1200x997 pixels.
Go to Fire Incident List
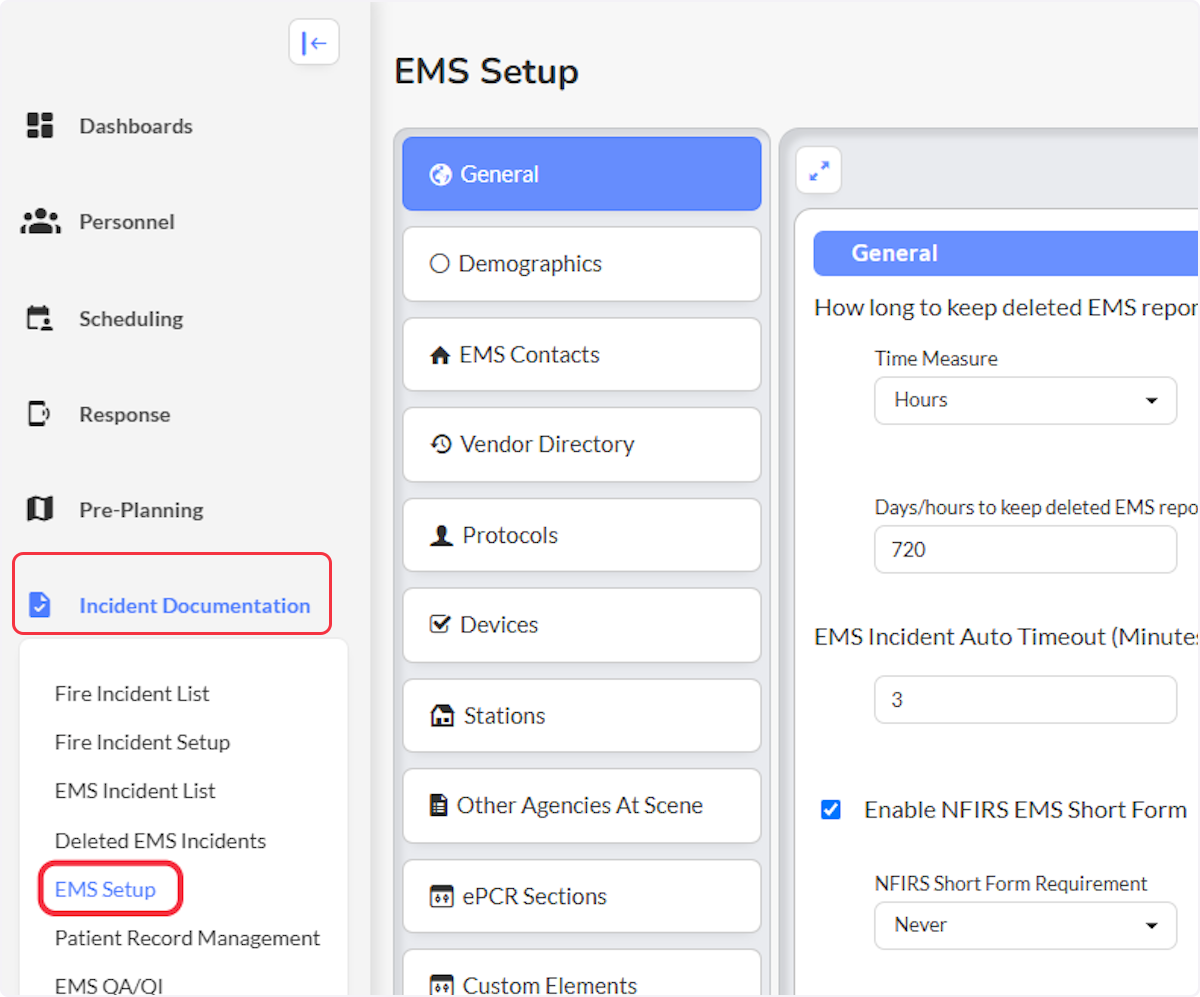[132, 694]
